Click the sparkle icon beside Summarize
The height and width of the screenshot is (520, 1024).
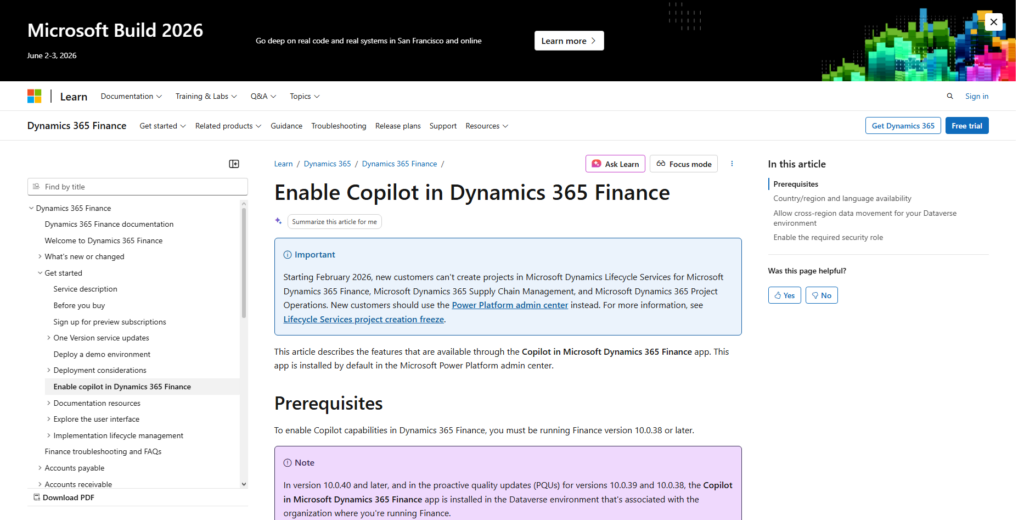coord(278,221)
